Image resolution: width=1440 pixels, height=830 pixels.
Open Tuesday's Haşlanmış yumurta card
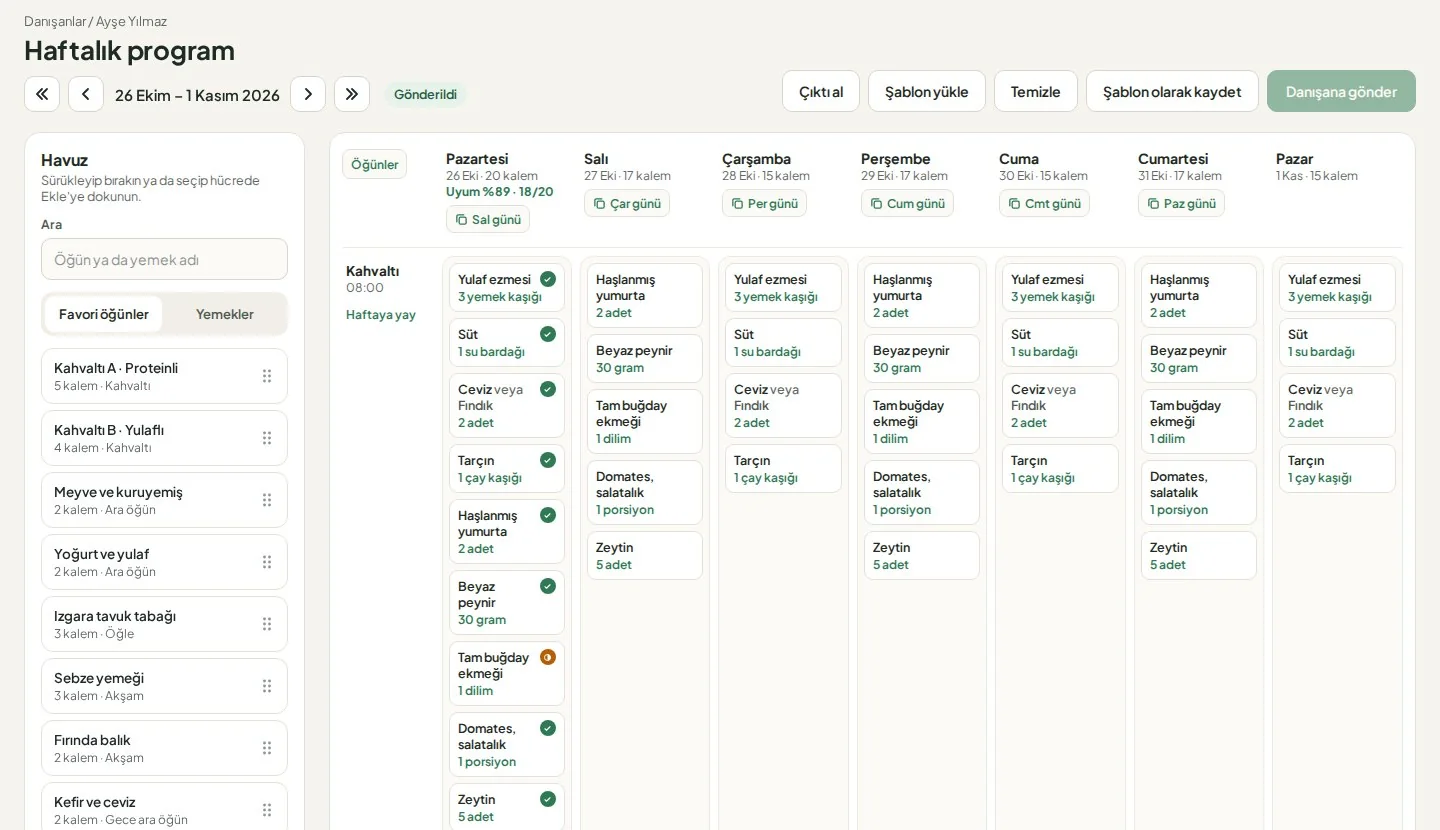coord(644,295)
